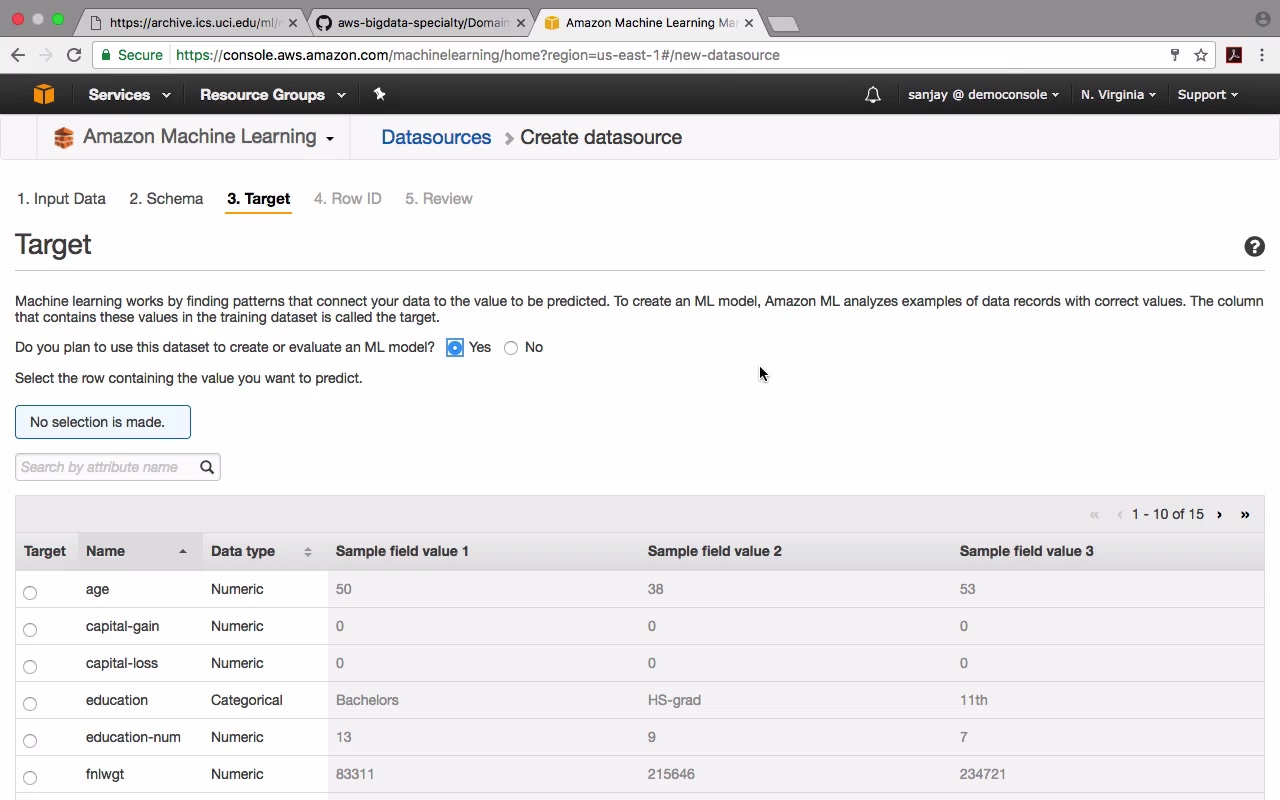The height and width of the screenshot is (800, 1280).
Task: Open the Support dropdown
Action: coord(1207,95)
